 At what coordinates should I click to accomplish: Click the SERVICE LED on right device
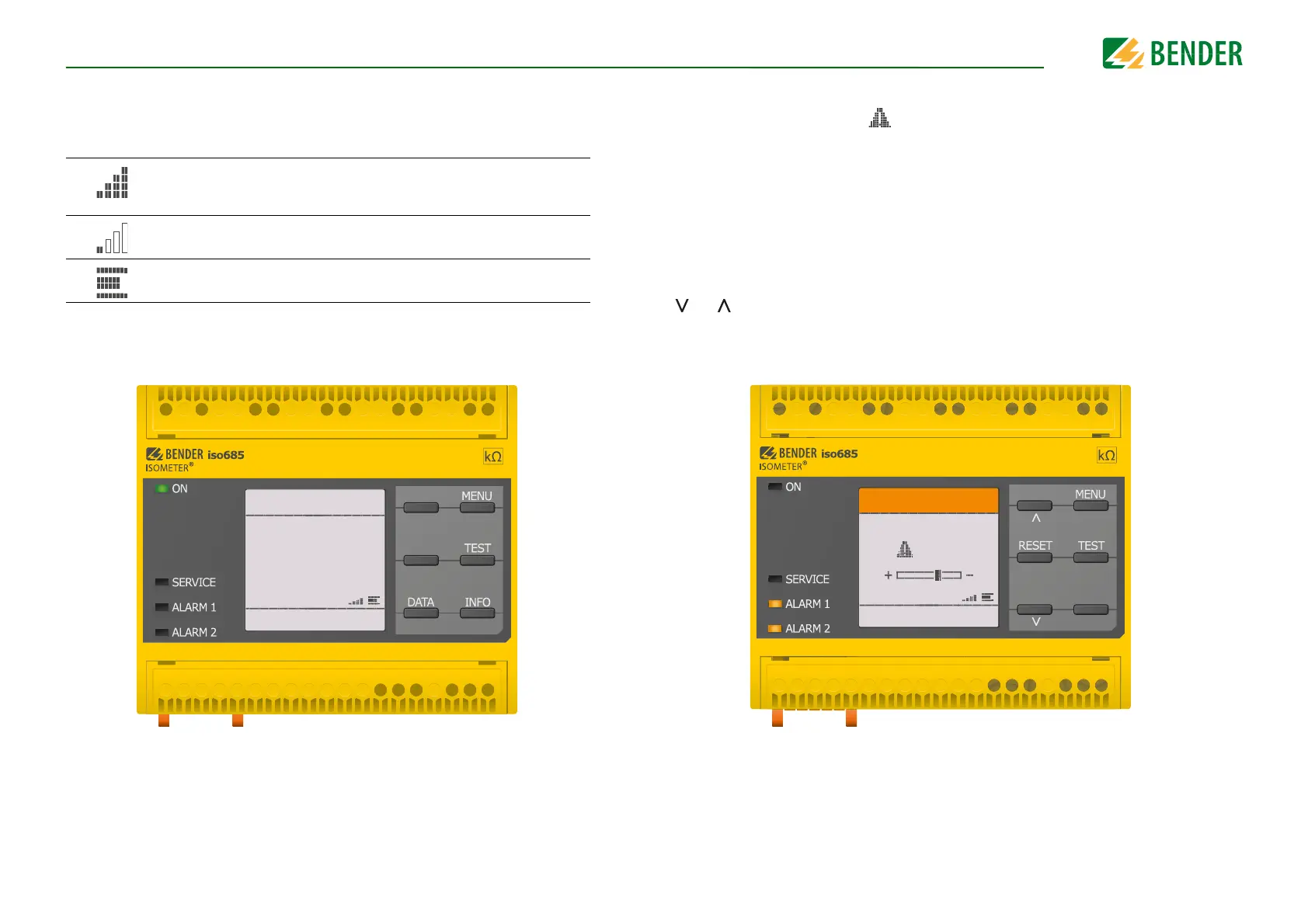point(775,579)
